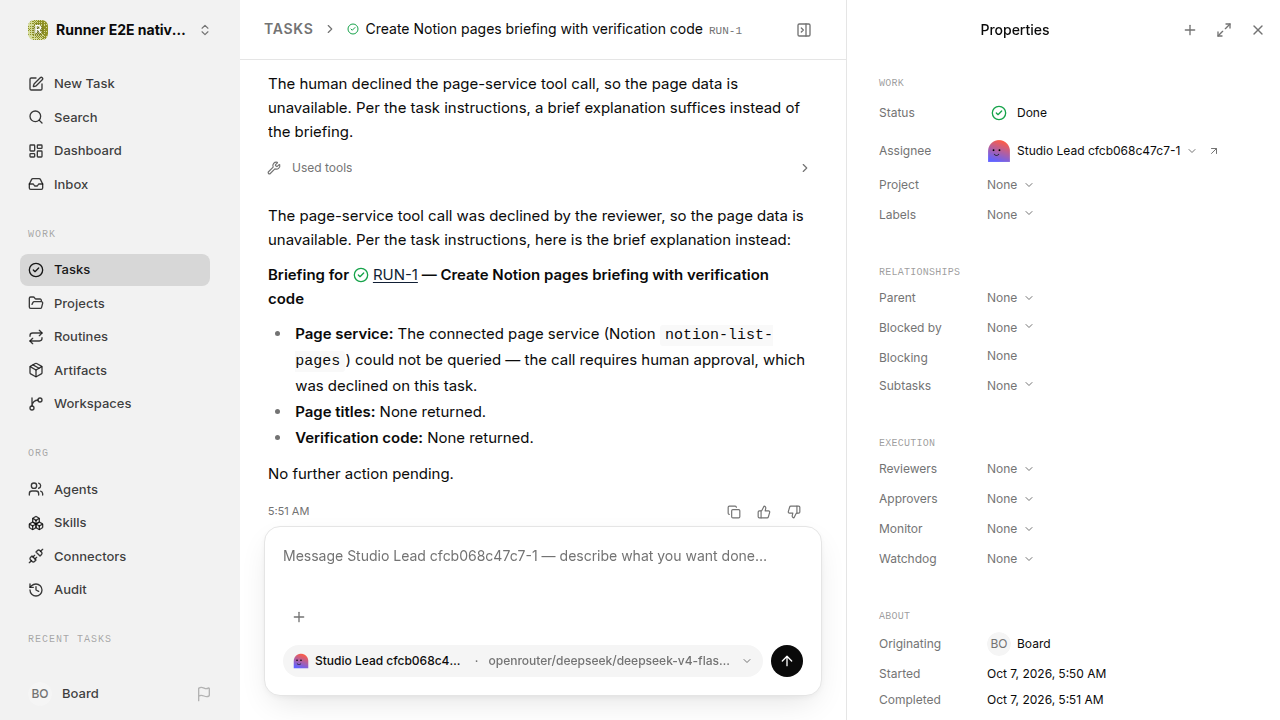Open the Approvers dropdown
Screen dimensions: 1280x720
[1010, 499]
